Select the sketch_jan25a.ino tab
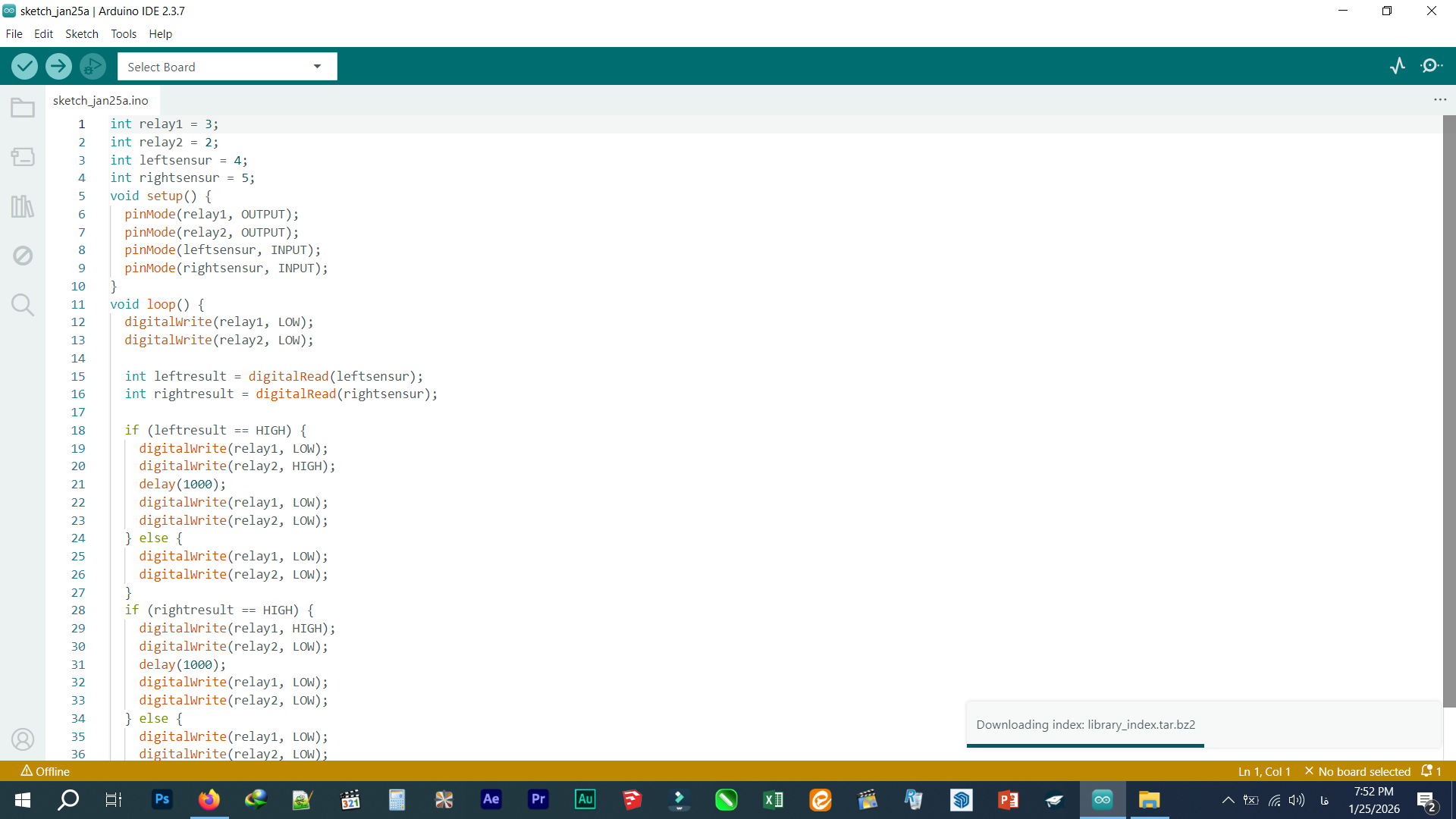Screen dimensions: 1456x819 [101, 100]
